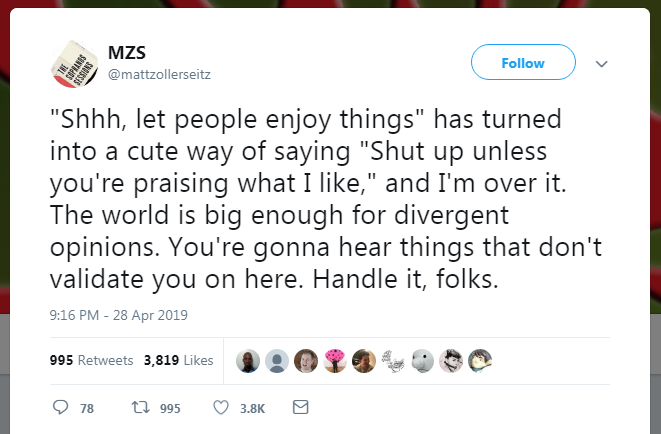
Task: Expand the tweet options chevron menu
Action: [x=602, y=63]
